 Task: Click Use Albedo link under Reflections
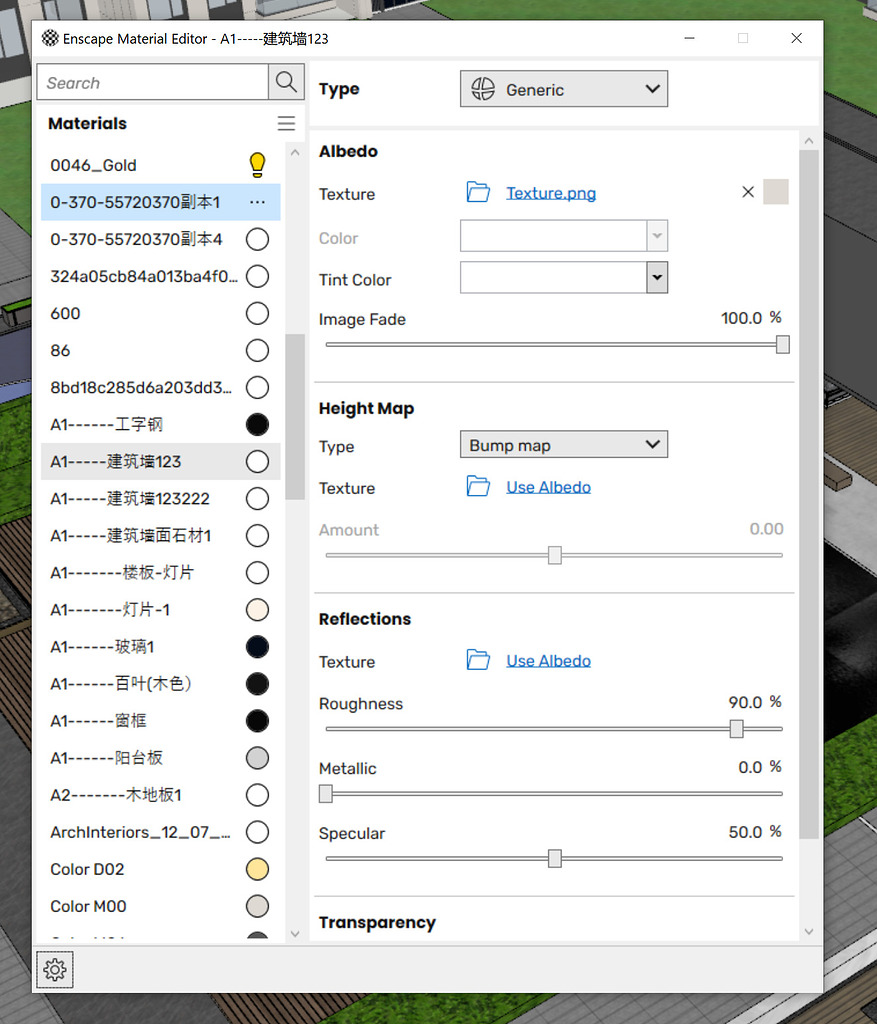point(548,660)
